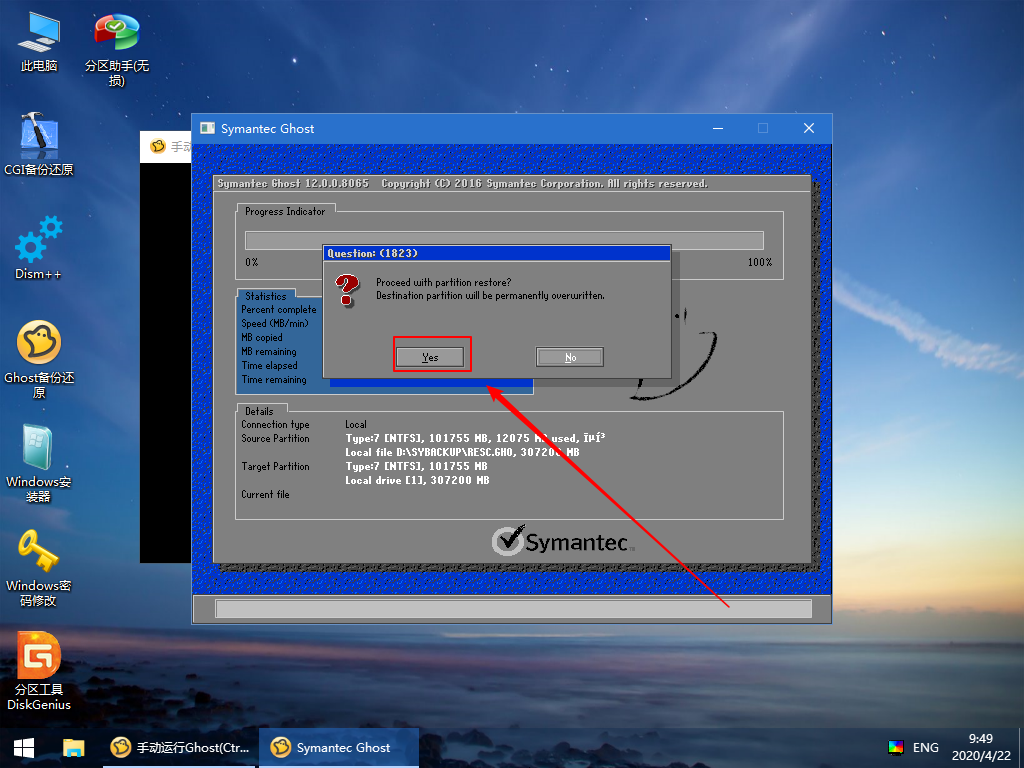Click 'Proceed with partition restore?' text

click(x=443, y=282)
